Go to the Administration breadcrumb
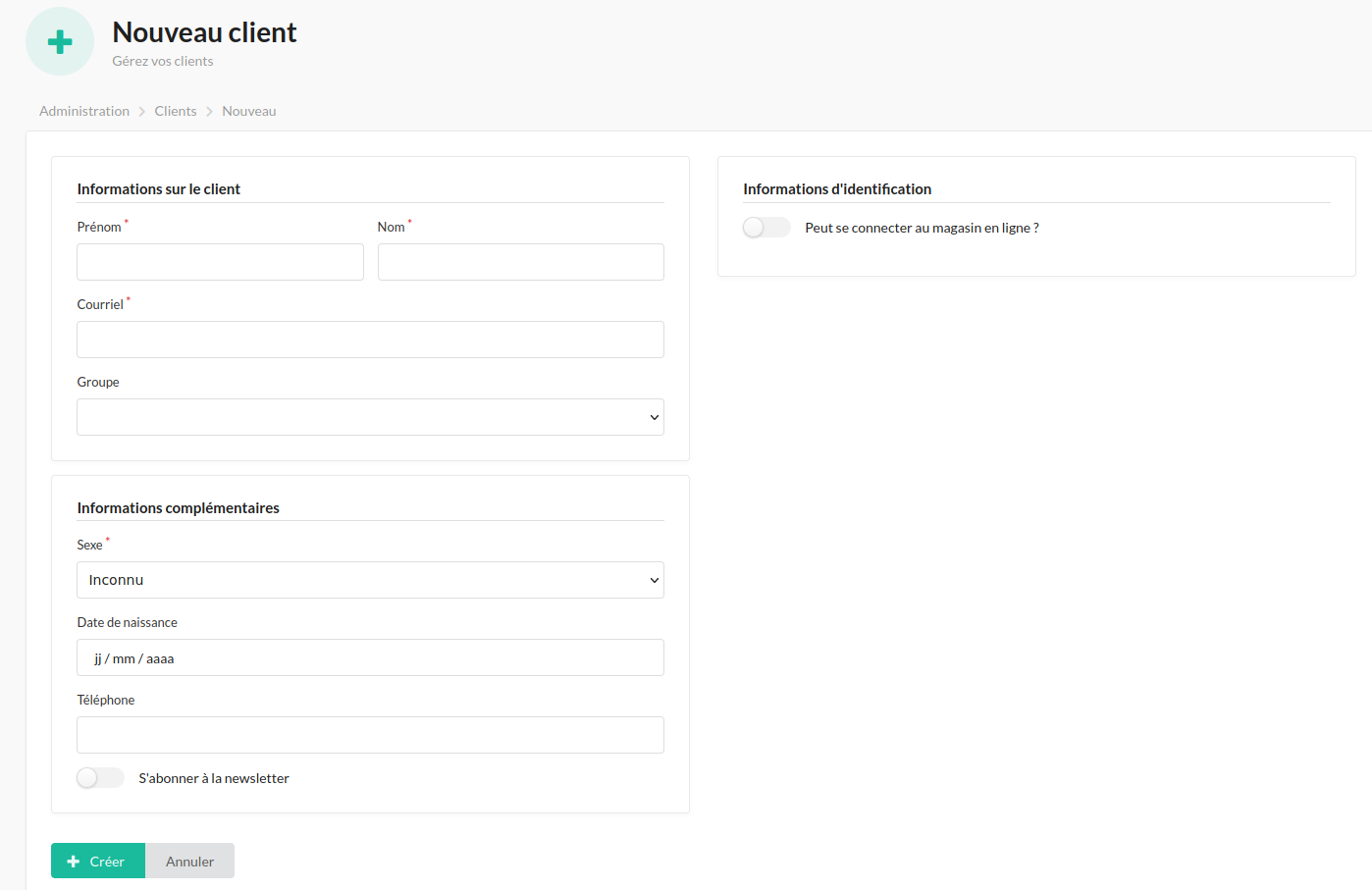Image resolution: width=1372 pixels, height=890 pixels. pyautogui.click(x=84, y=111)
